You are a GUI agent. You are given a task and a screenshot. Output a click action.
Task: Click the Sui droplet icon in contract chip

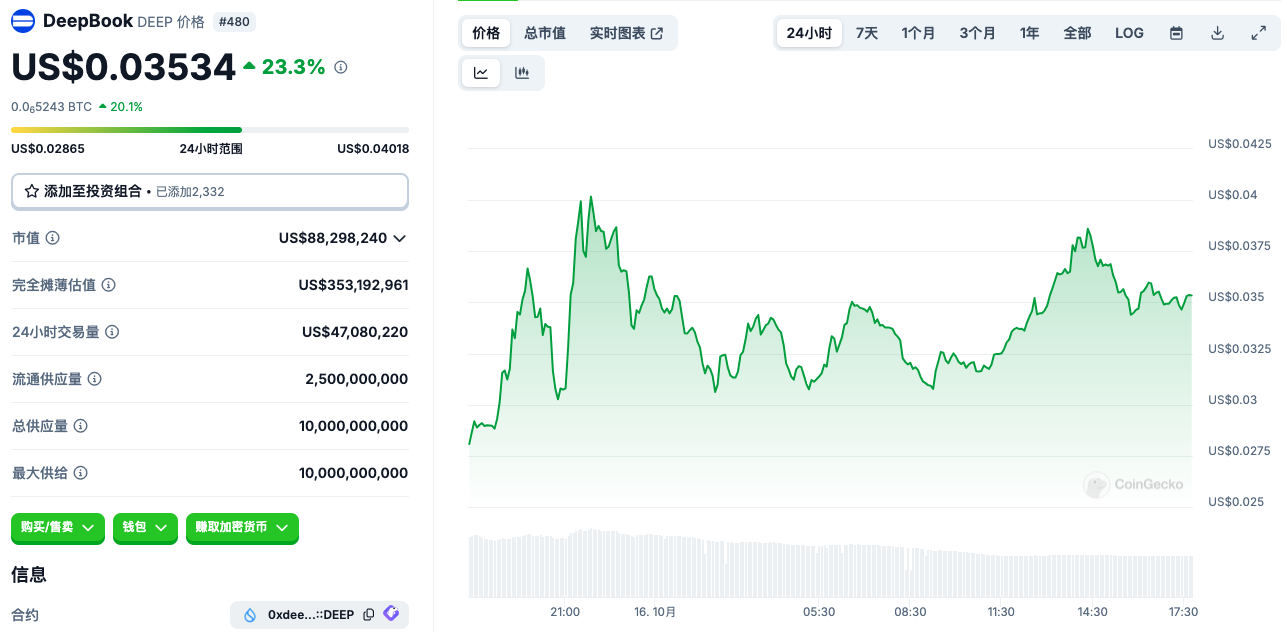pos(250,615)
